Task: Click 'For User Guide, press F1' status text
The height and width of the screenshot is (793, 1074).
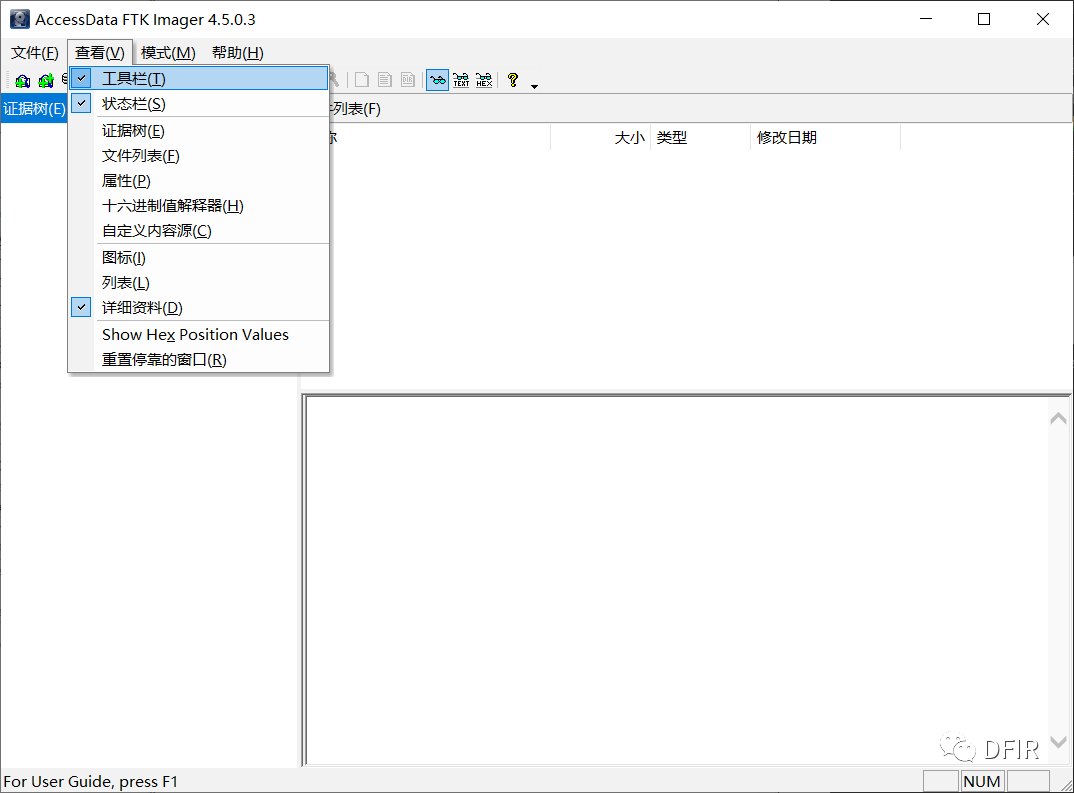Action: click(x=90, y=781)
